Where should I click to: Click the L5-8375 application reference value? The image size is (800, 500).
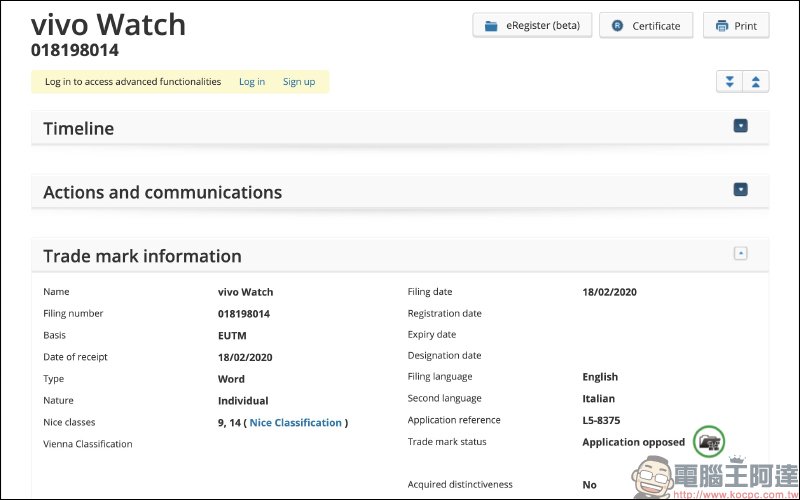click(x=602, y=420)
